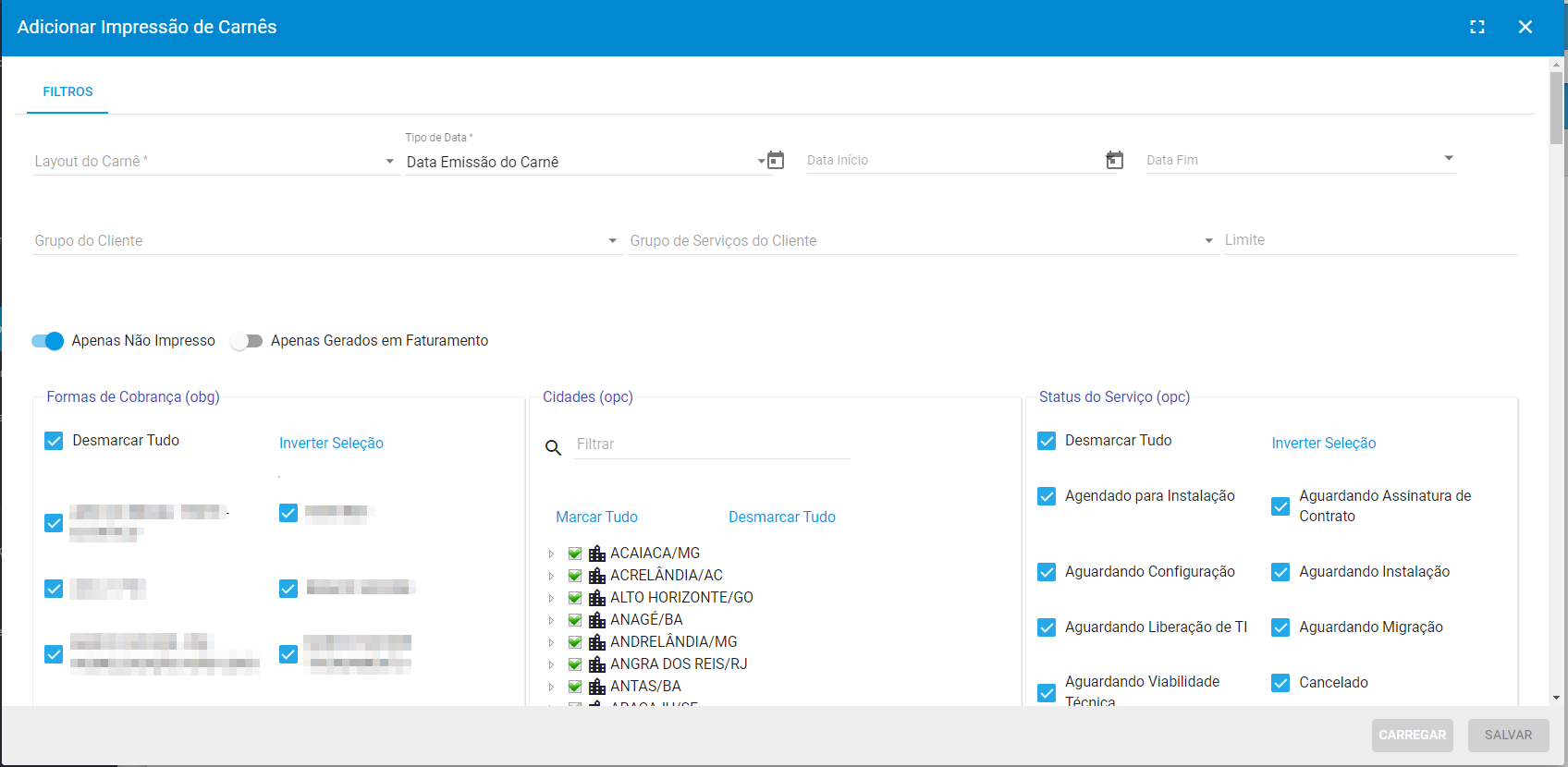
Task: Expand the ANTAS/BA tree node
Action: point(551,687)
